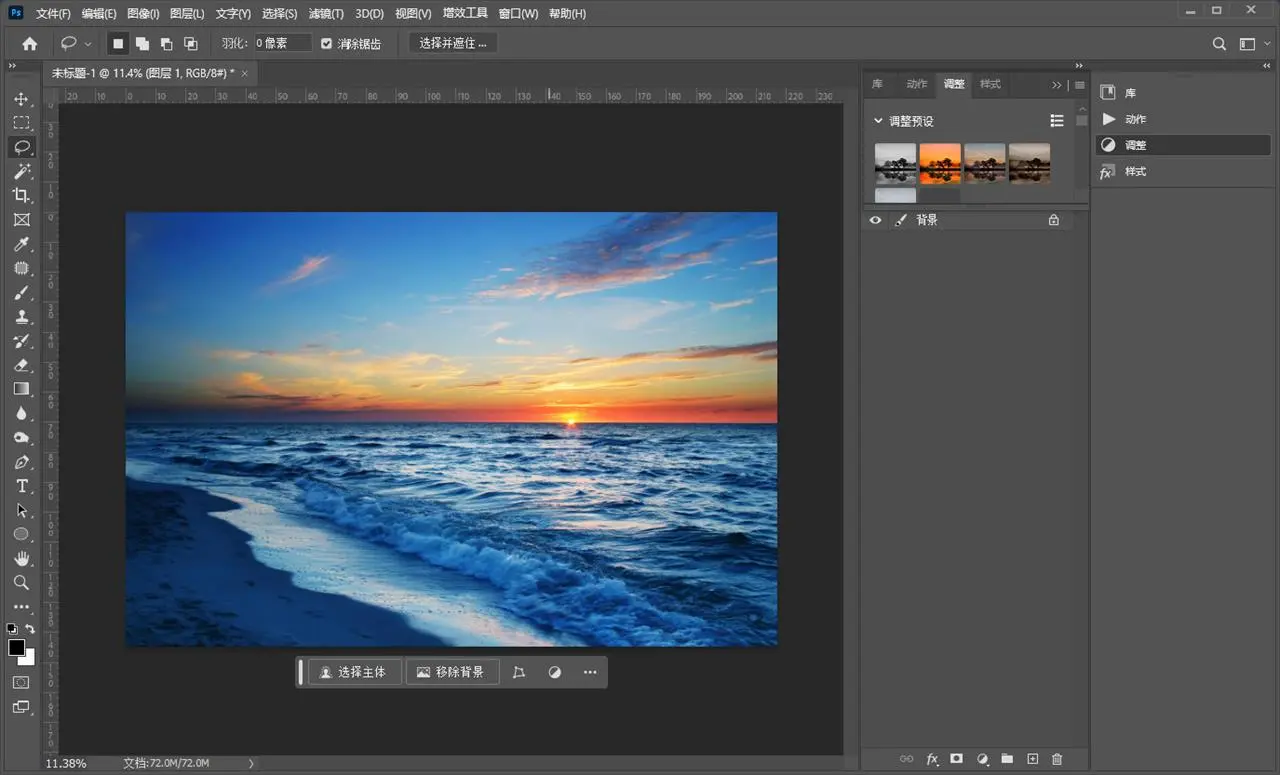
Task: Hide the 背景 layer visibility
Action: 875,220
